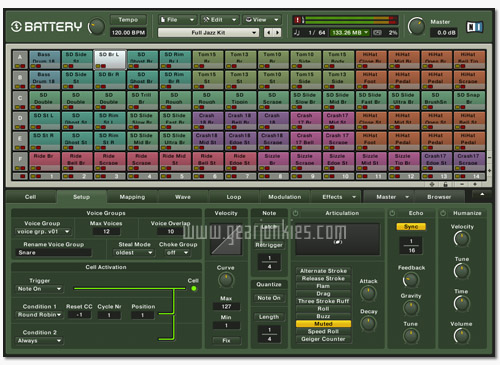Click the Tempo button
The width and height of the screenshot is (500, 365).
[128, 20]
